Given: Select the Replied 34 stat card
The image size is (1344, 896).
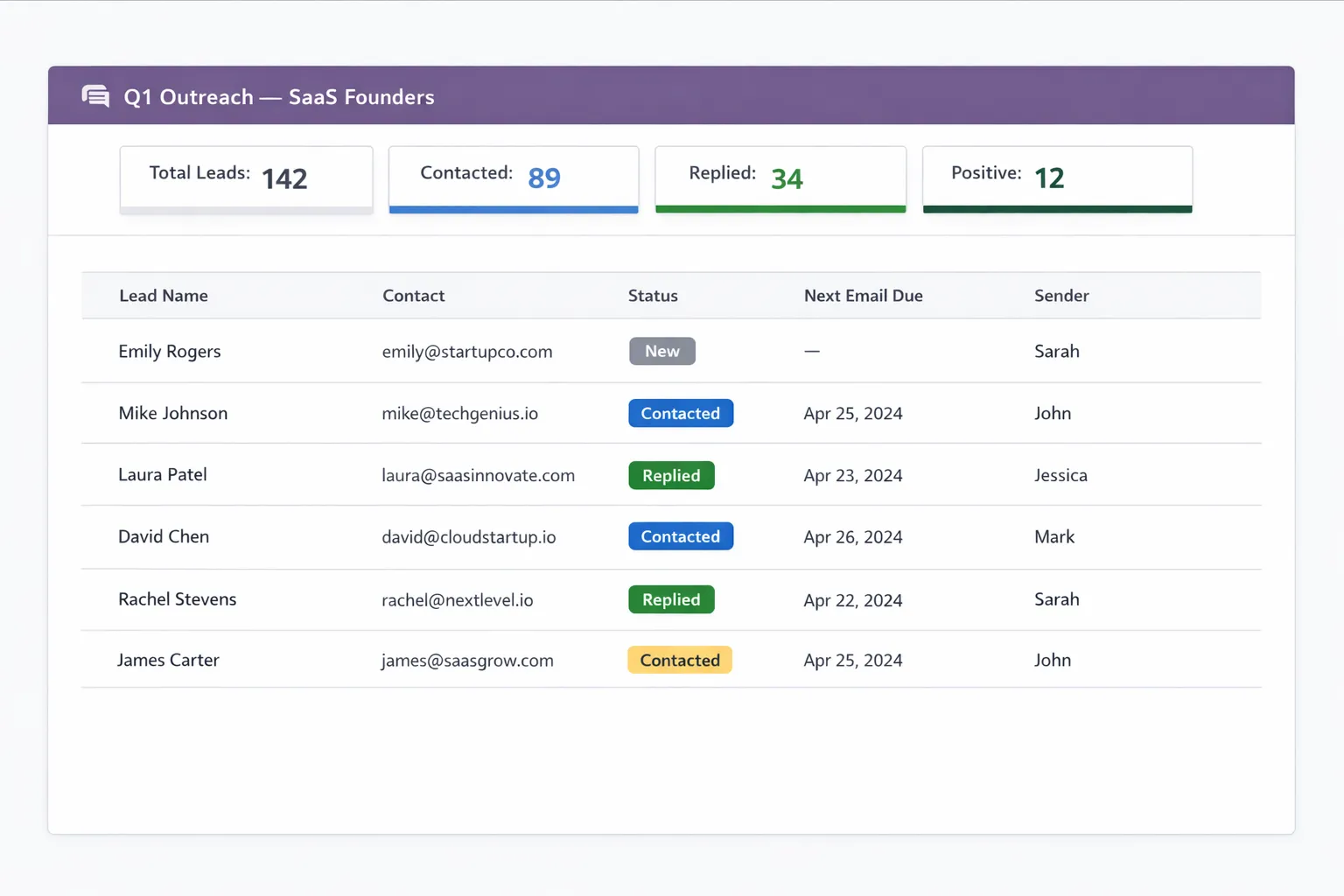Looking at the screenshot, I should tap(780, 178).
